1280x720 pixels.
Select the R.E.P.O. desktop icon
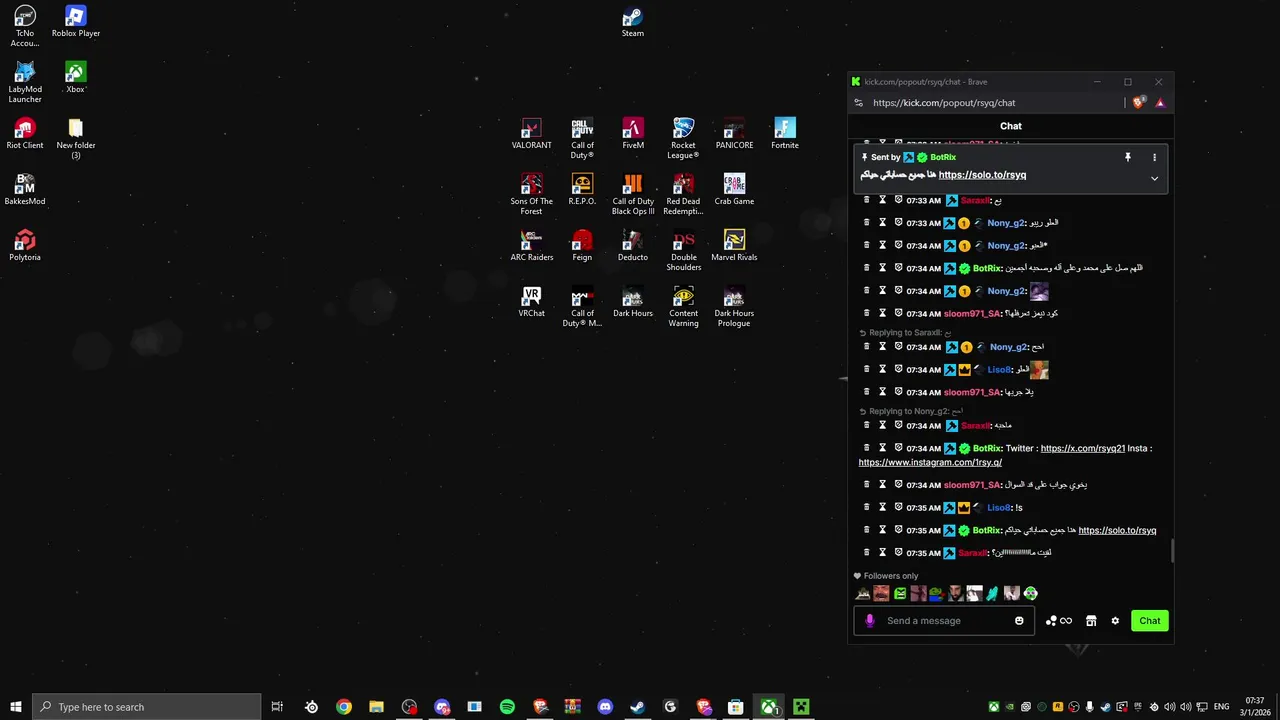point(582,190)
